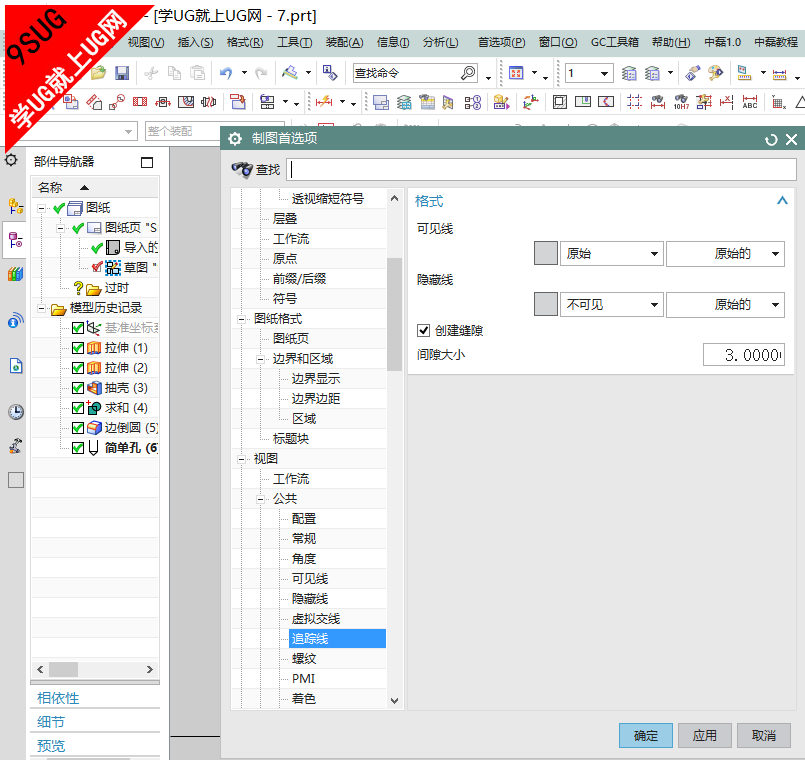The height and width of the screenshot is (760, 805).
Task: Toggle checkbox for 拉伸 (2) feature
Action: point(78,368)
